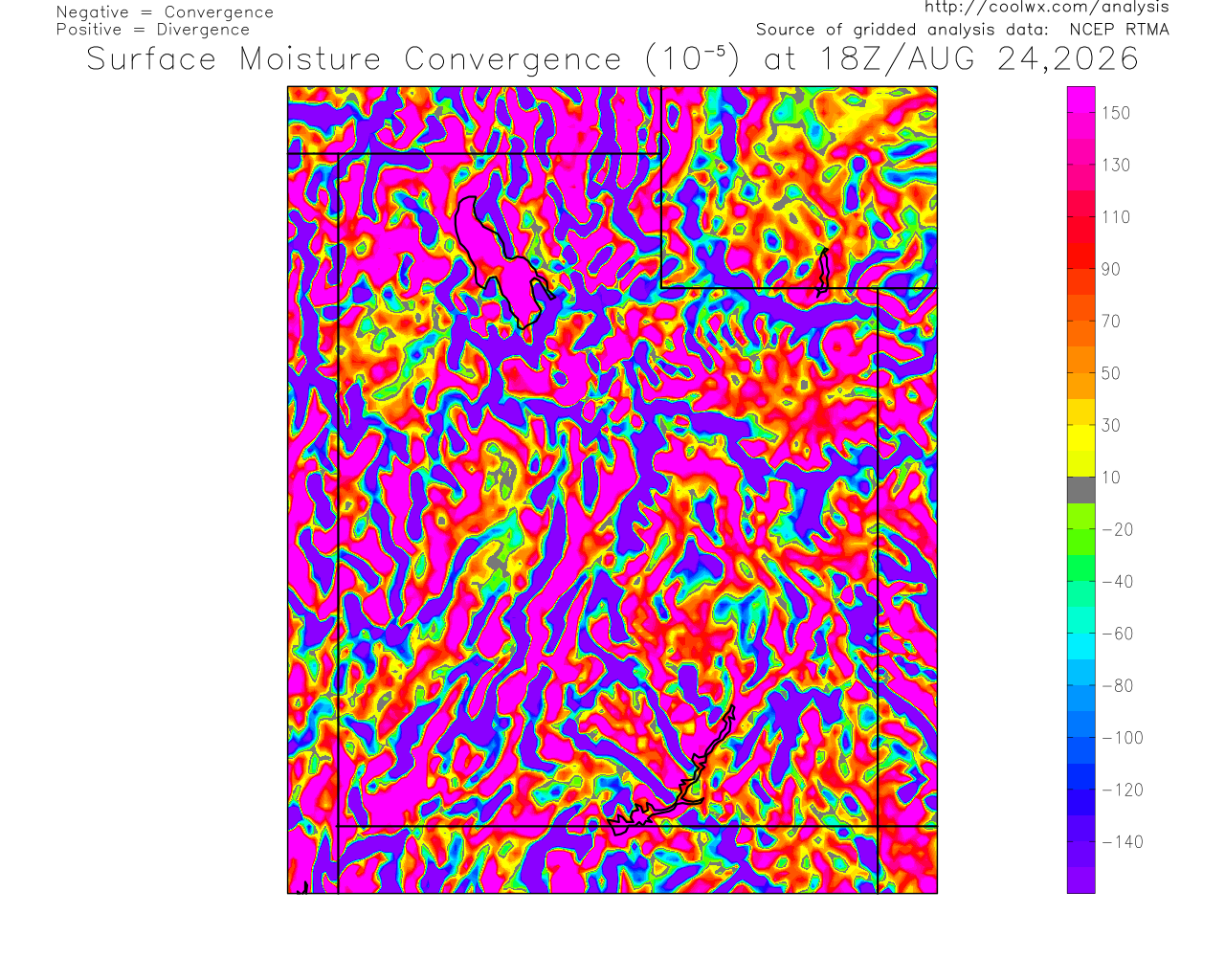The image size is (1225, 980).
Task: Click the orange 50 legend band
Action: click(1081, 373)
